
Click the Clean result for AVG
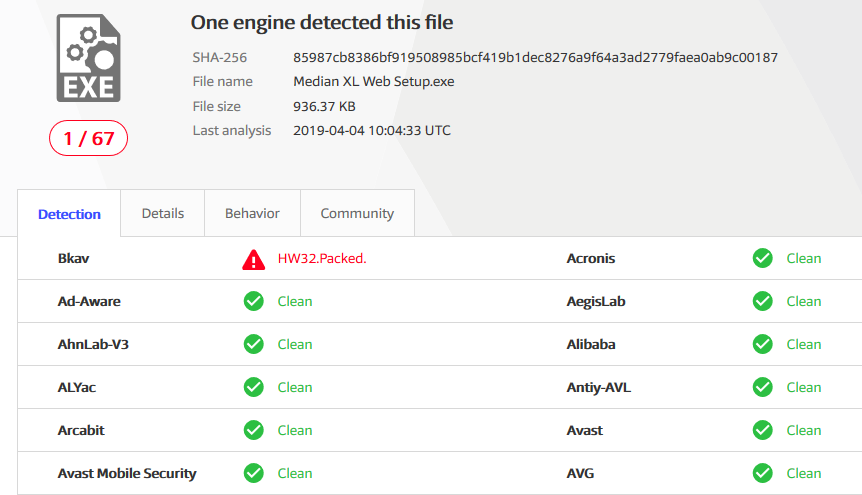(804, 473)
